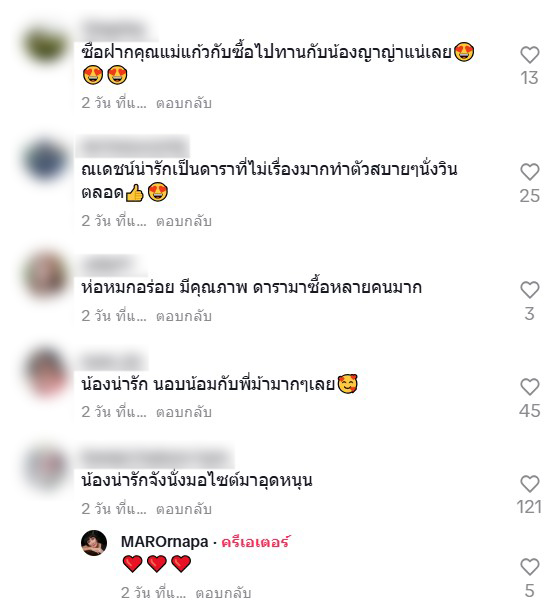Reply to the first comment about น้องญาญ่า
The height and width of the screenshot is (609, 552).
point(184,103)
